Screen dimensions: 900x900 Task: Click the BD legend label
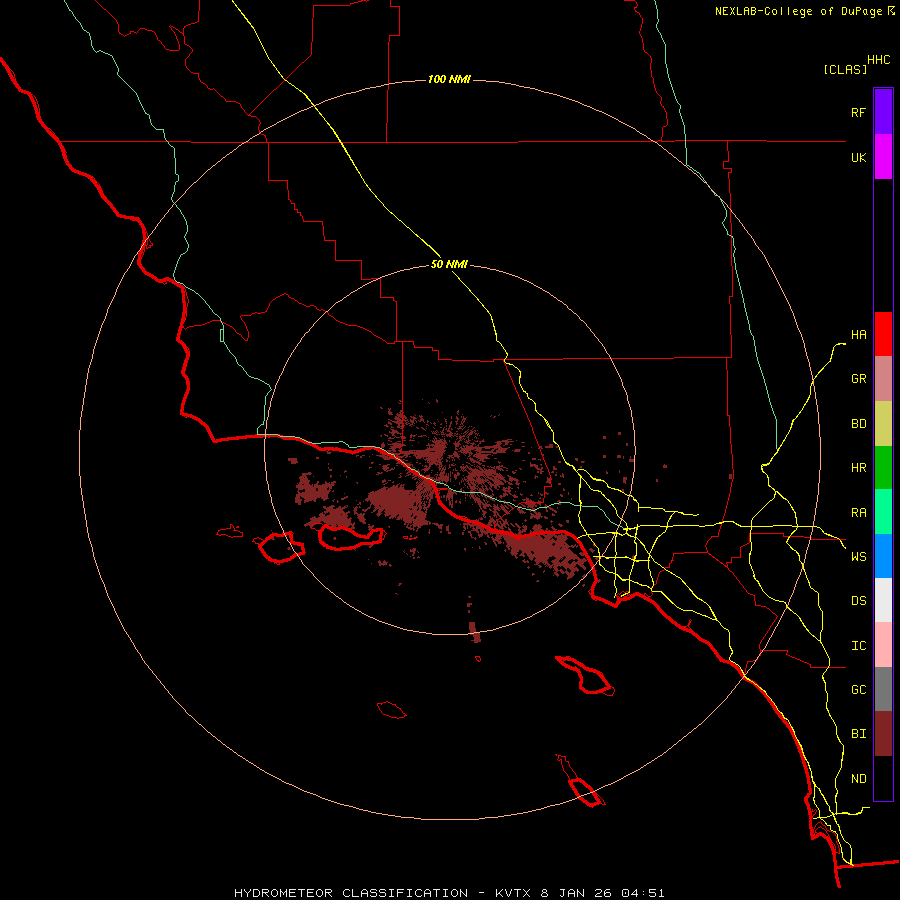[858, 424]
